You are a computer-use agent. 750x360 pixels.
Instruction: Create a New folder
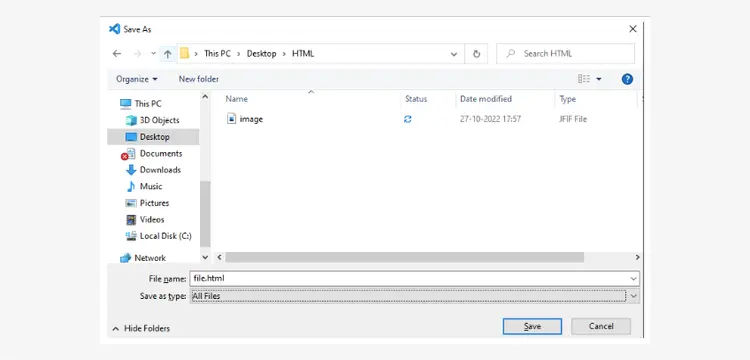click(x=199, y=79)
